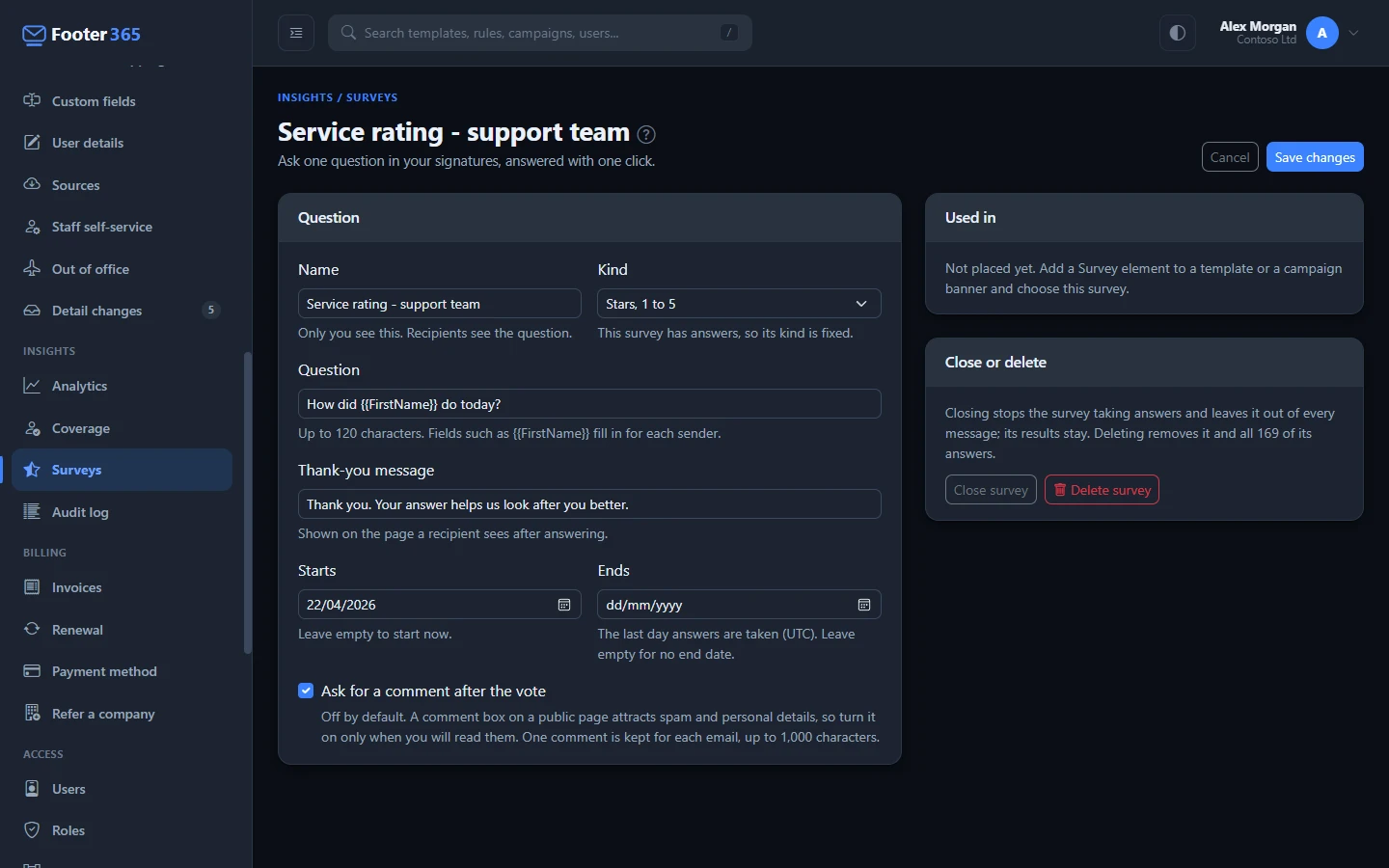Click the Sources cloud icon
This screenshot has width=1389, height=868.
[x=32, y=185]
